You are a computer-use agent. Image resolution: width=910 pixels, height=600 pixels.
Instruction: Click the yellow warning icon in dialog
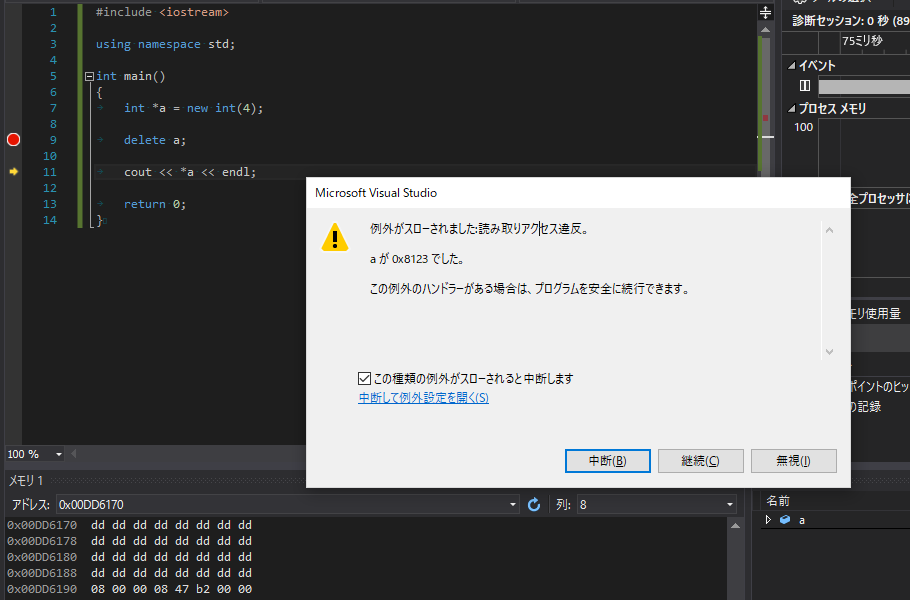335,237
